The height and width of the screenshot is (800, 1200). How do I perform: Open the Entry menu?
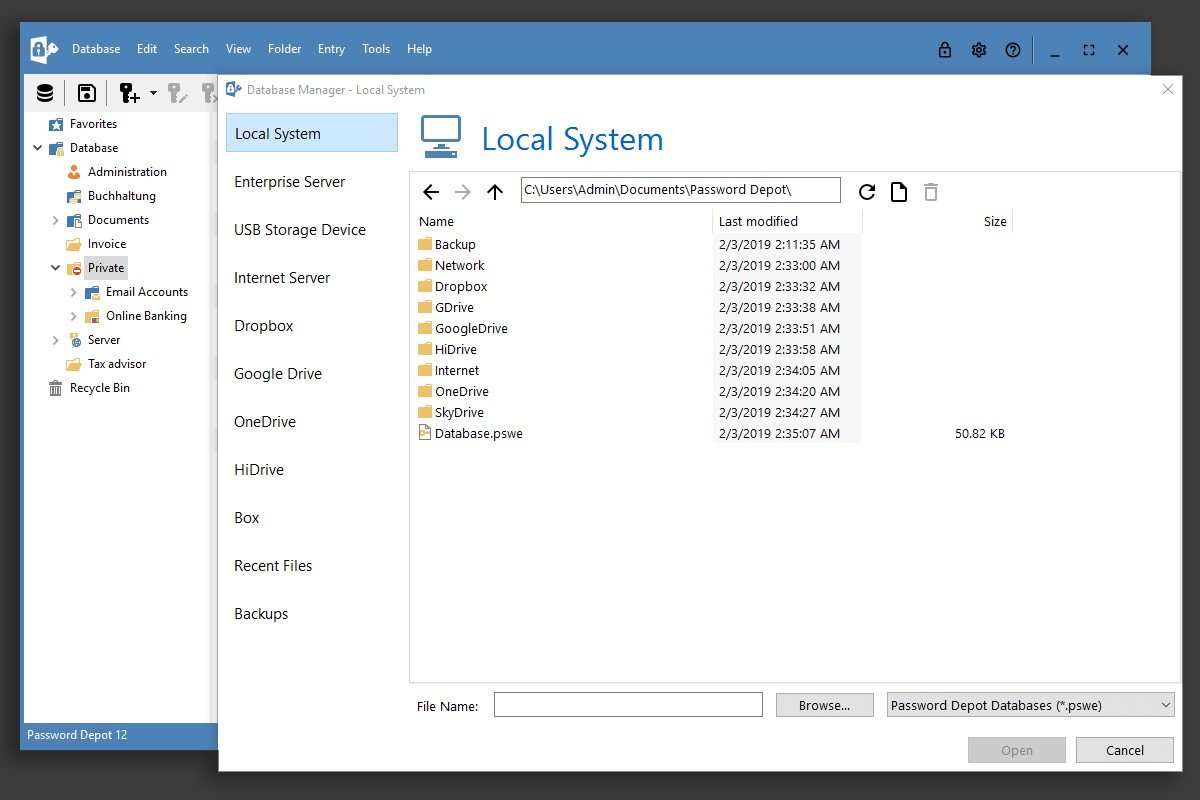pyautogui.click(x=331, y=49)
